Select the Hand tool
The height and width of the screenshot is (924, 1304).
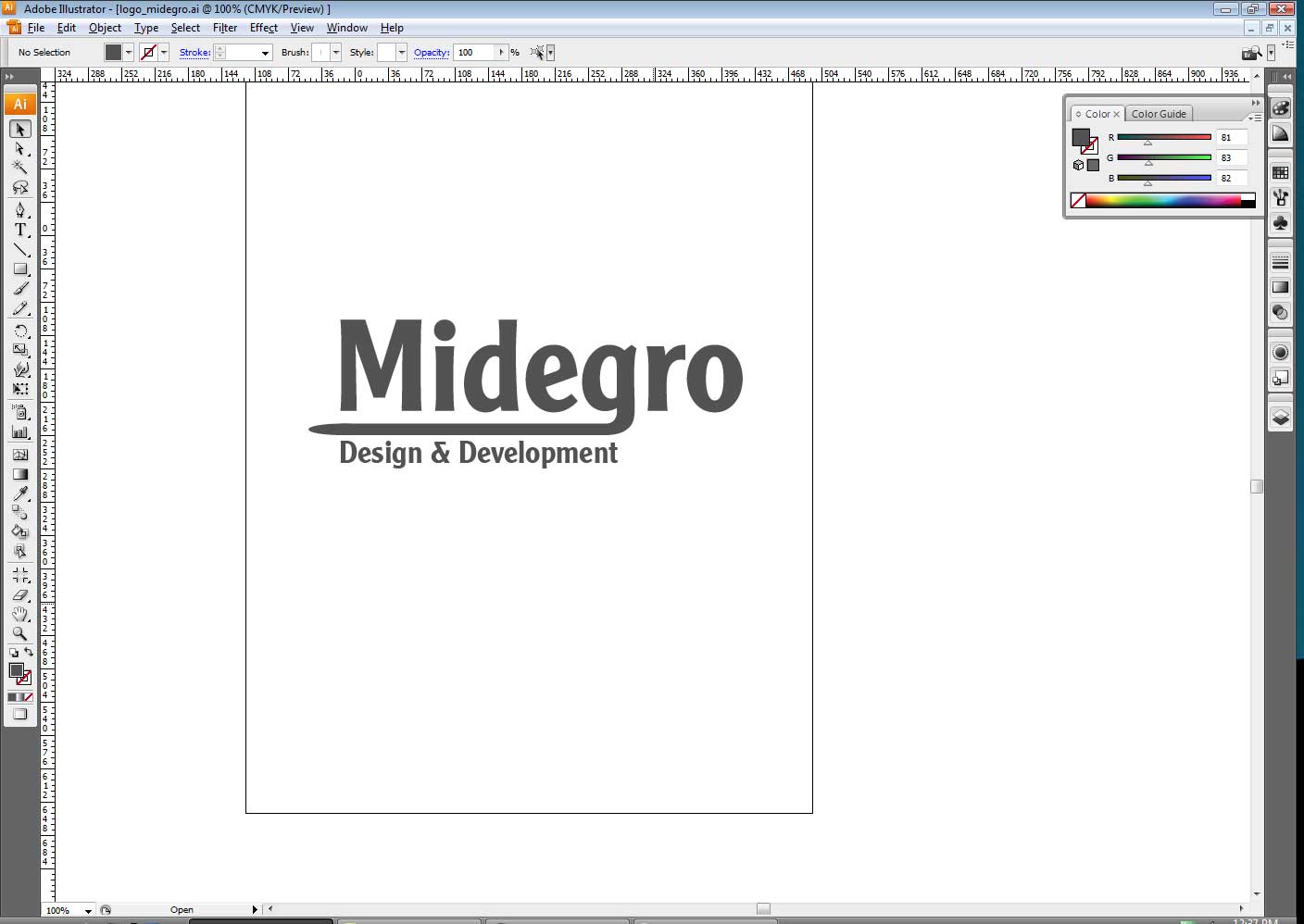(20, 615)
